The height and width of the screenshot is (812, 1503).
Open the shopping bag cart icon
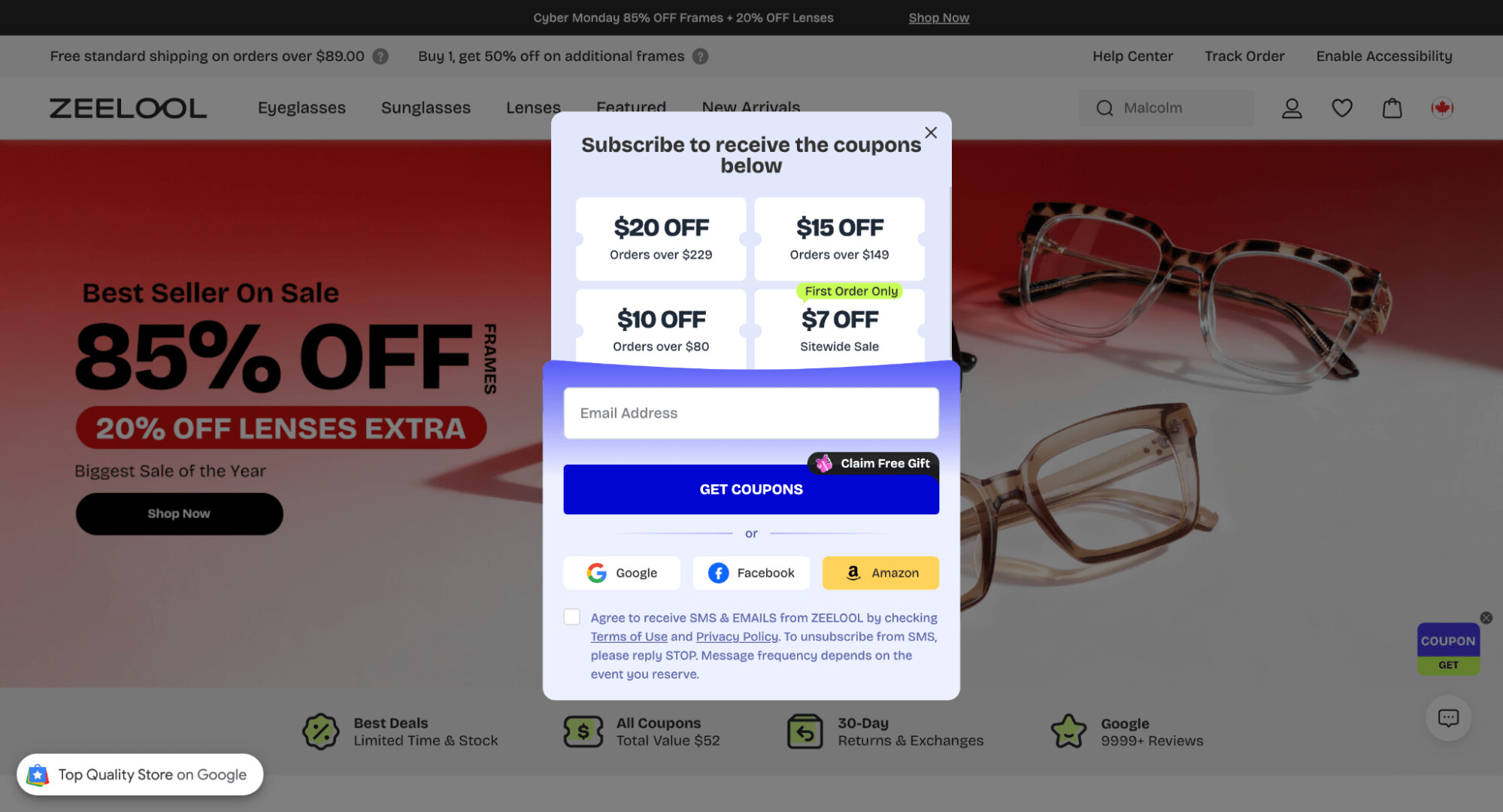click(x=1392, y=108)
